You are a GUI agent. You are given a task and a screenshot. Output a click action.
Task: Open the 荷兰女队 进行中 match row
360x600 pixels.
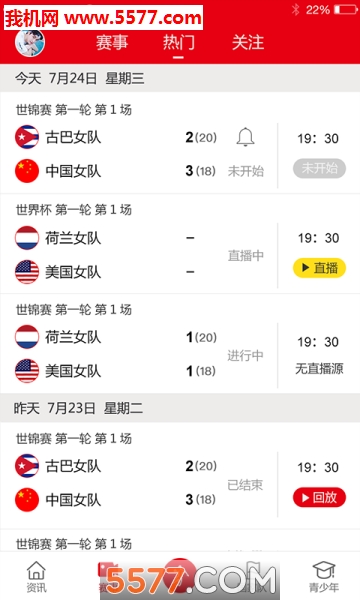(180, 344)
